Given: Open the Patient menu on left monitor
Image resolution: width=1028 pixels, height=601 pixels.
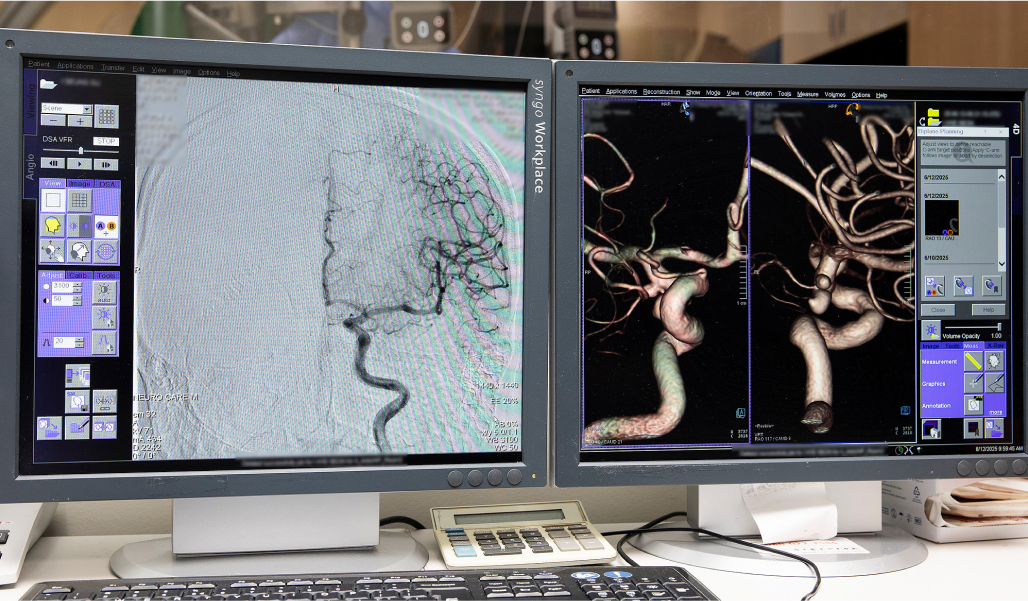Looking at the screenshot, I should click(39, 64).
